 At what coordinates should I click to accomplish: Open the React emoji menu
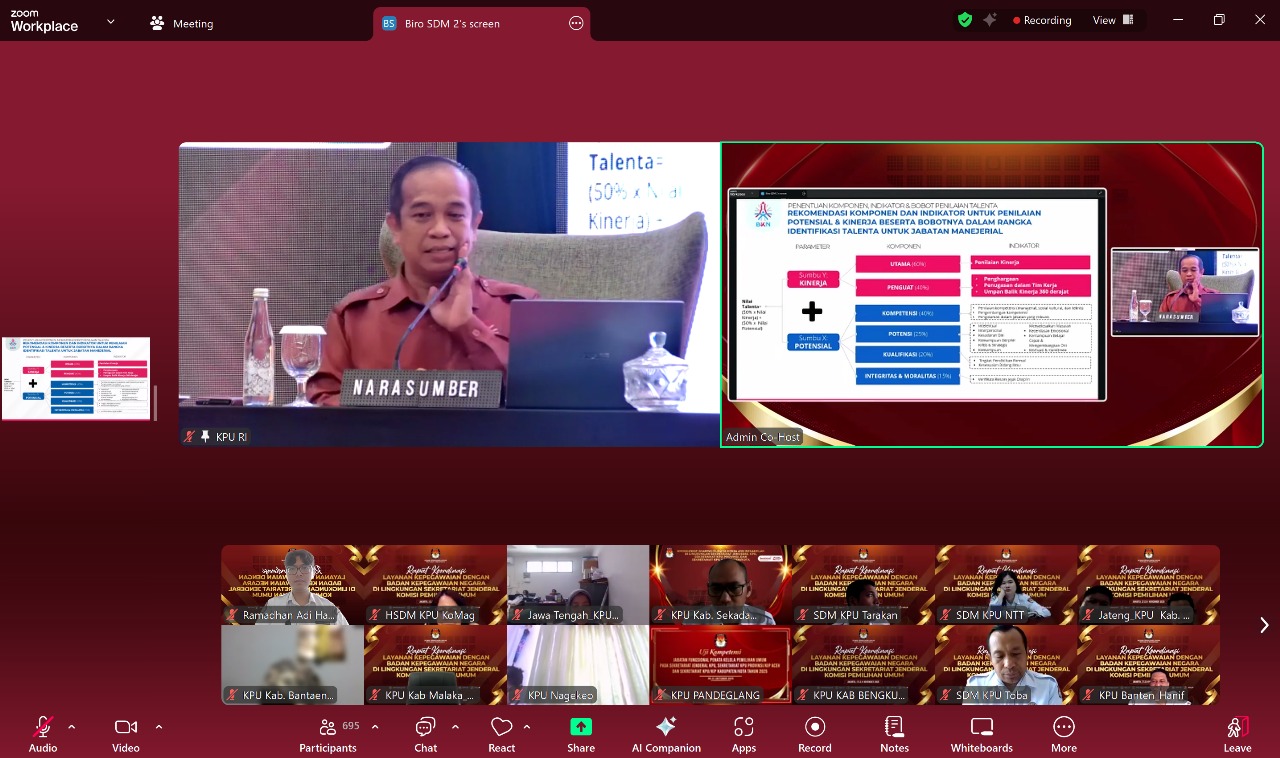501,734
